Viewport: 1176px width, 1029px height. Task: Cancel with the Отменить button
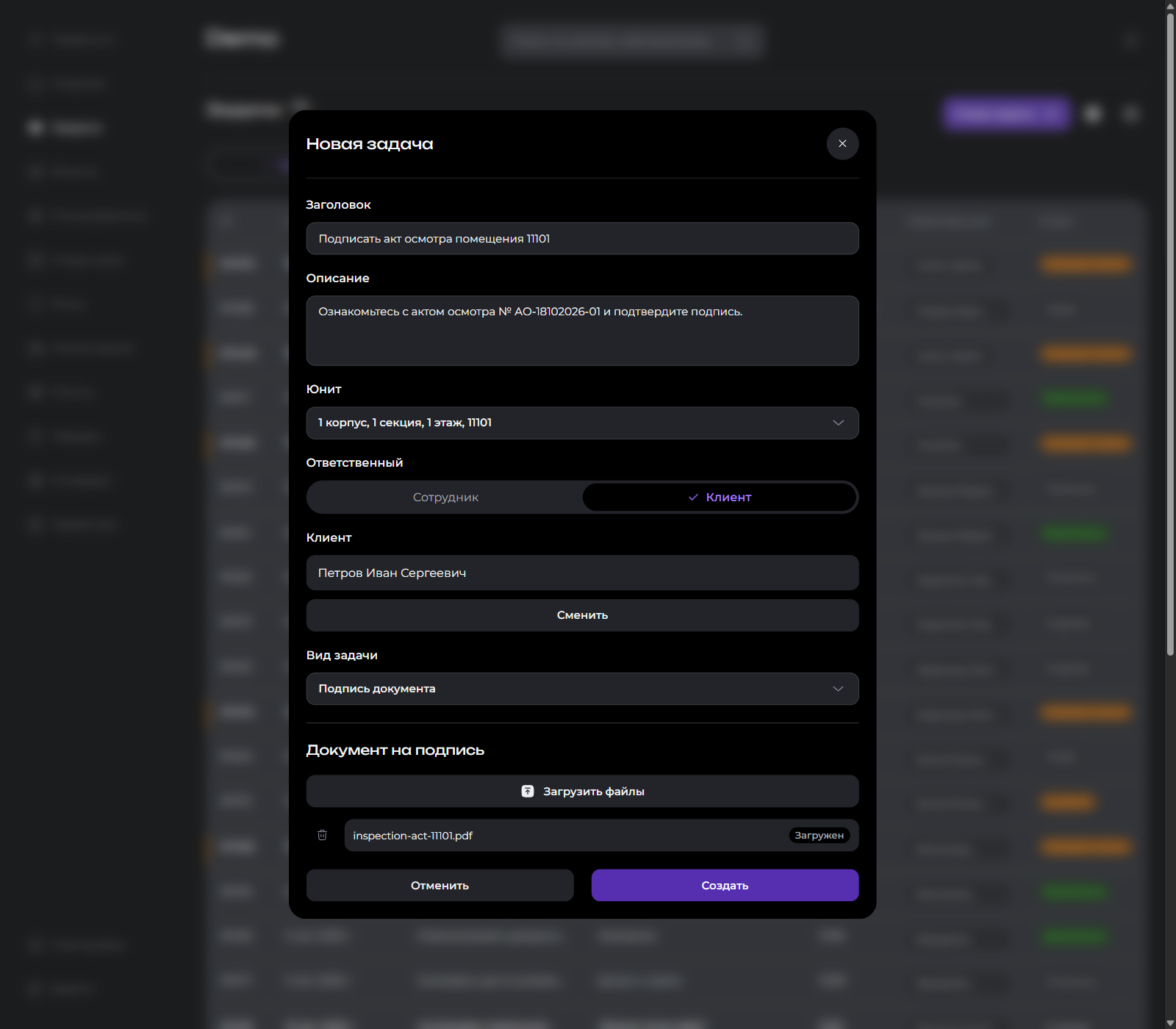pos(440,885)
